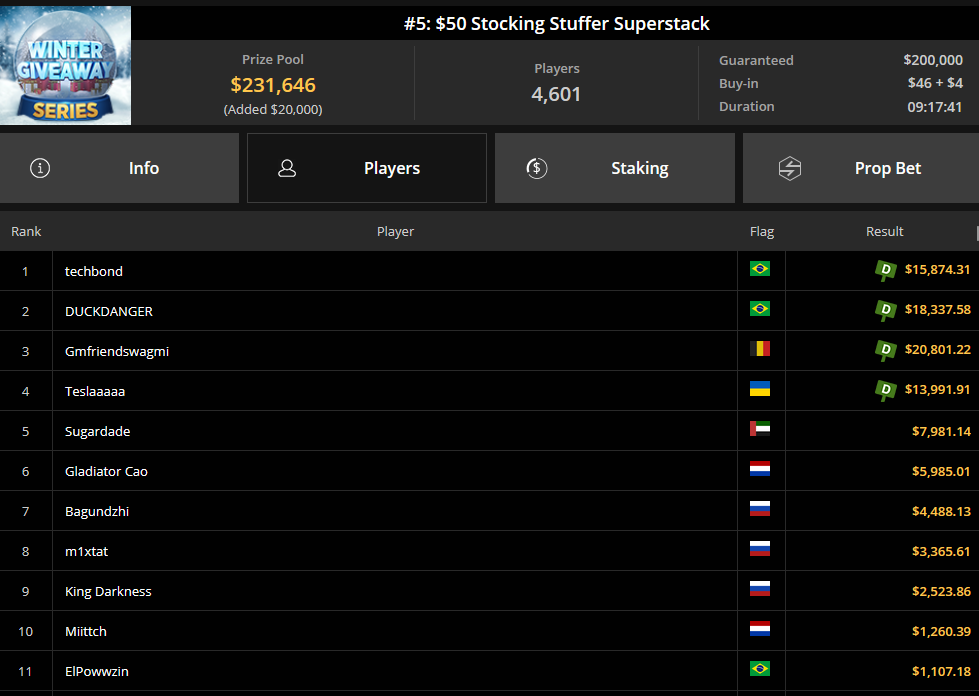This screenshot has width=979, height=696.
Task: Click the $18,337.58 result
Action: (938, 310)
